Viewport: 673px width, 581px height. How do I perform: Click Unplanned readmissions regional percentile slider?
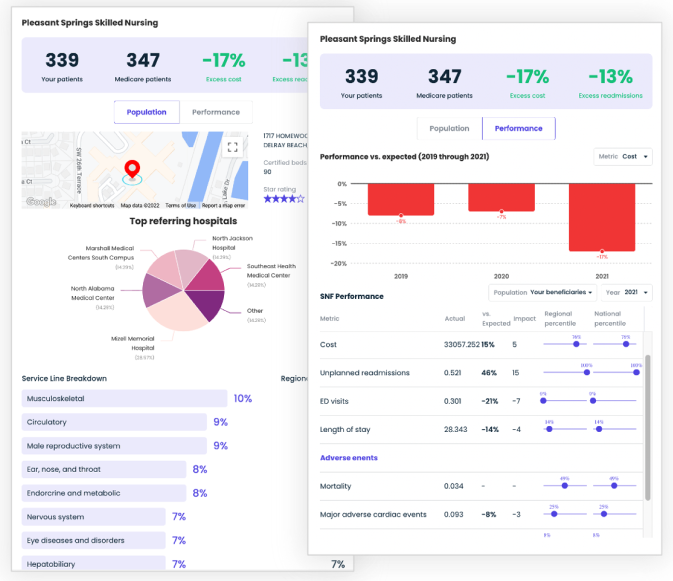pyautogui.click(x=565, y=372)
